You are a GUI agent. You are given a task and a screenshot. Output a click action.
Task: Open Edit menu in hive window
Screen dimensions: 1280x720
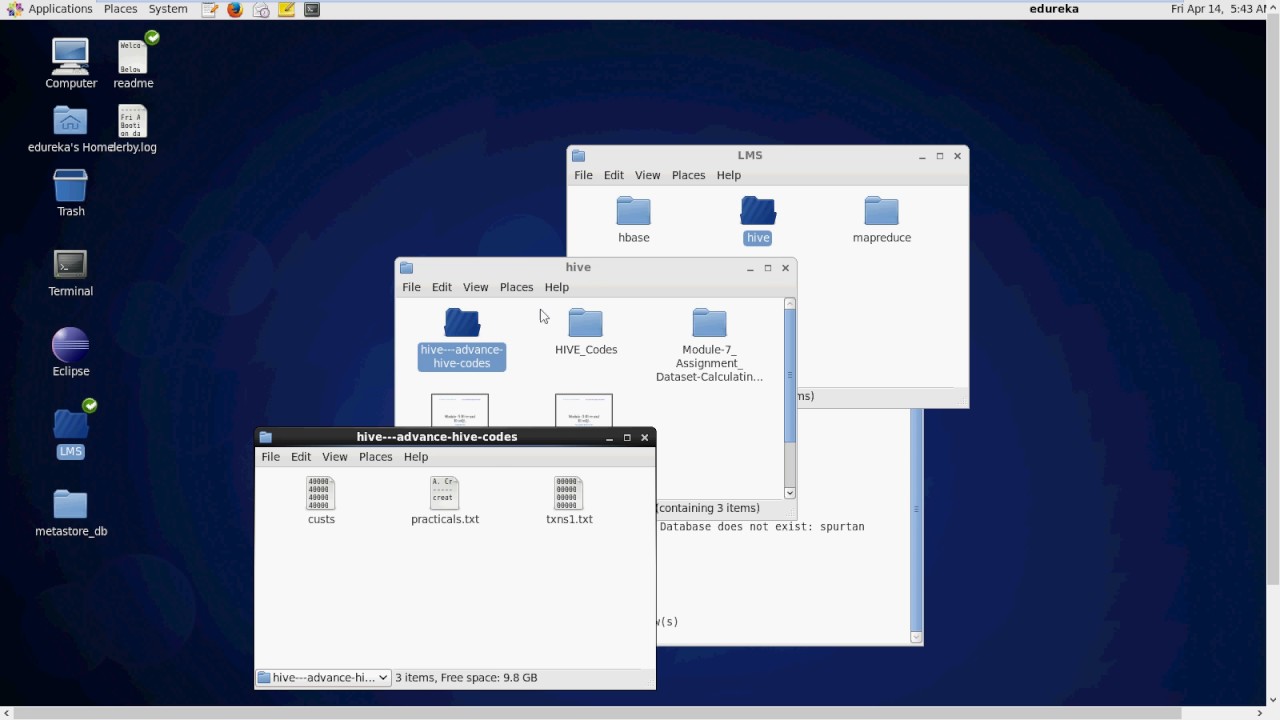point(442,287)
